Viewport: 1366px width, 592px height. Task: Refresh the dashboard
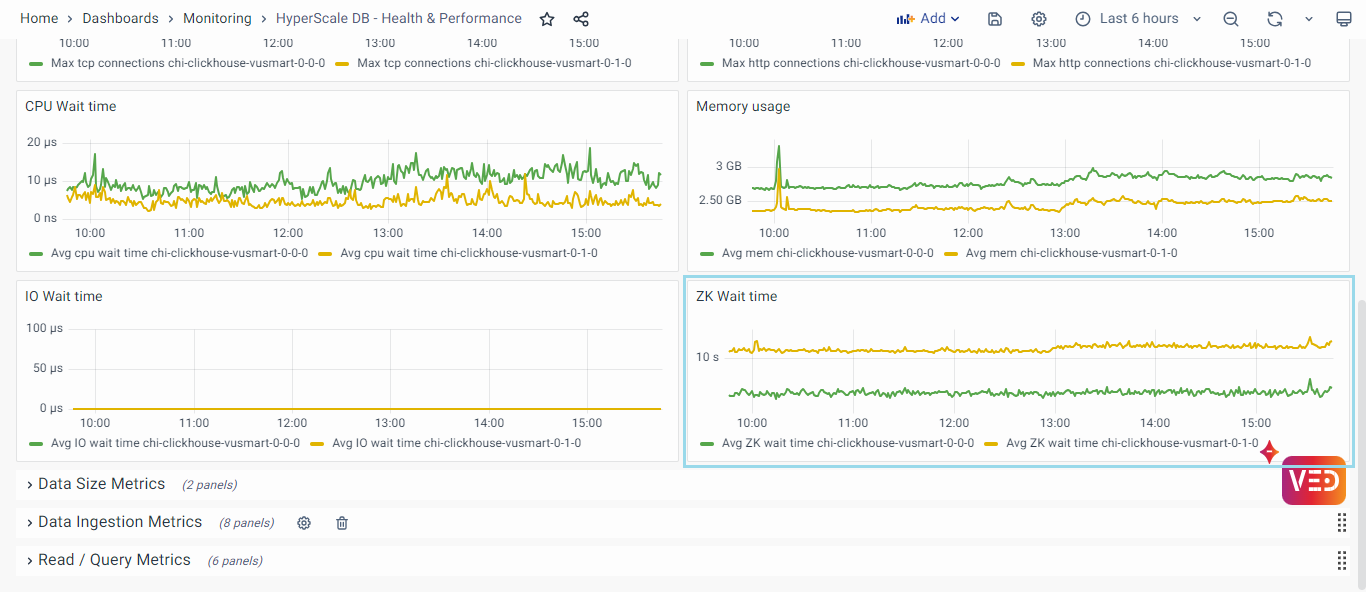[1274, 19]
